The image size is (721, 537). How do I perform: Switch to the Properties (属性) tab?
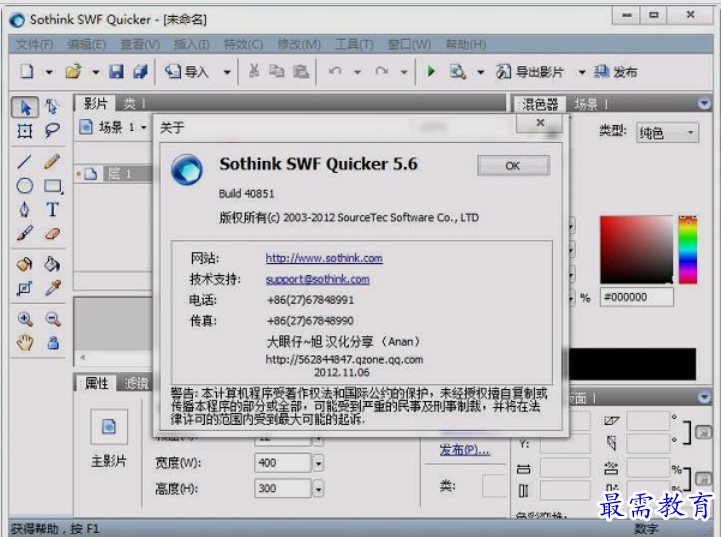tap(97, 383)
